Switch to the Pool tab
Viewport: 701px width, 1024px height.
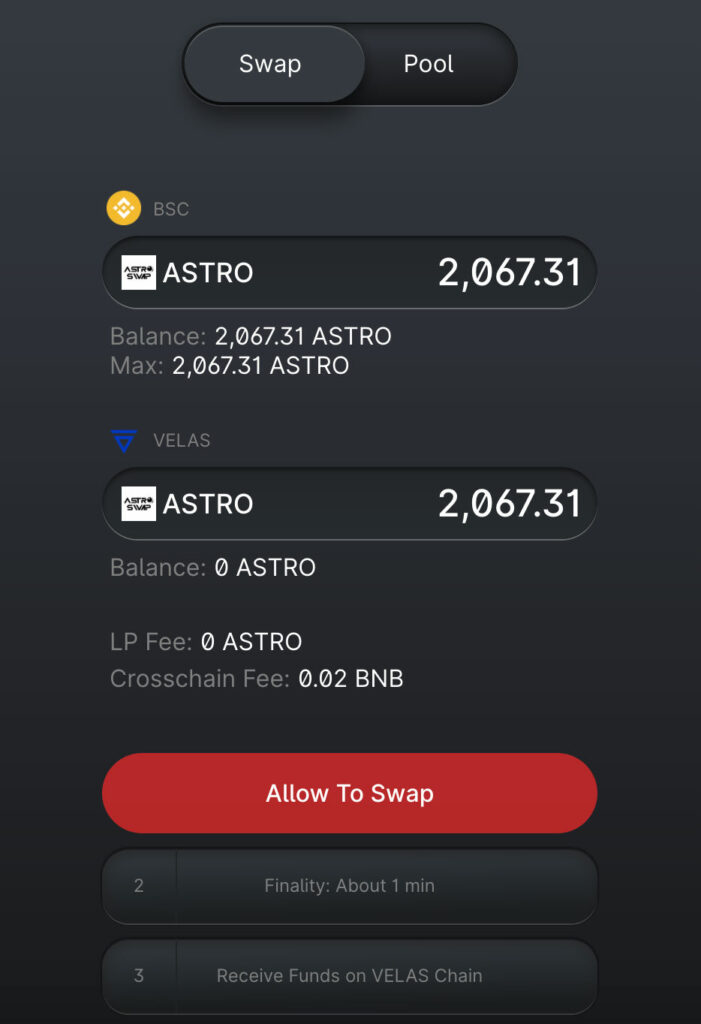pyautogui.click(x=429, y=64)
